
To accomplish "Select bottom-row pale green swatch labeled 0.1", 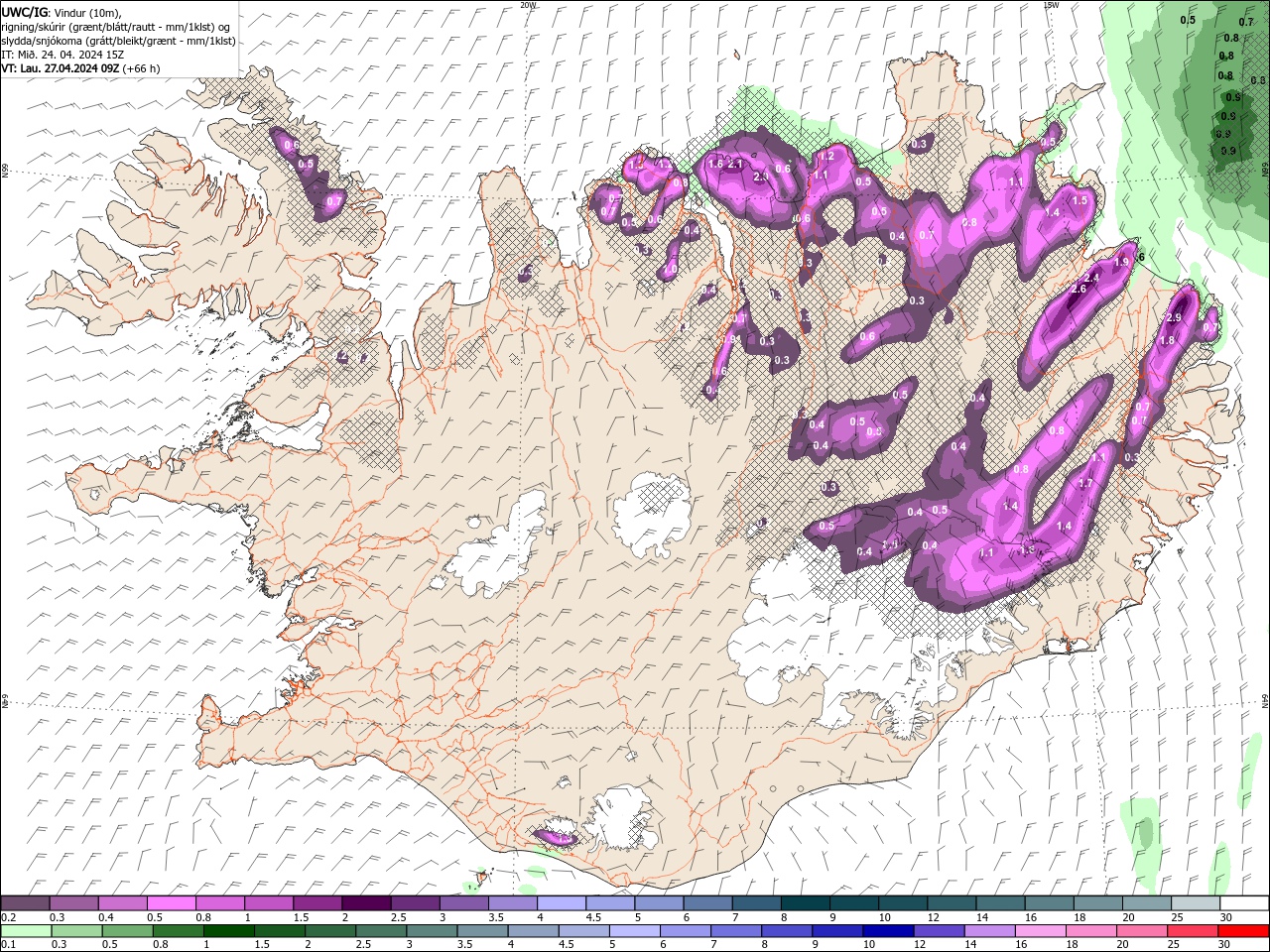I will (25, 931).
